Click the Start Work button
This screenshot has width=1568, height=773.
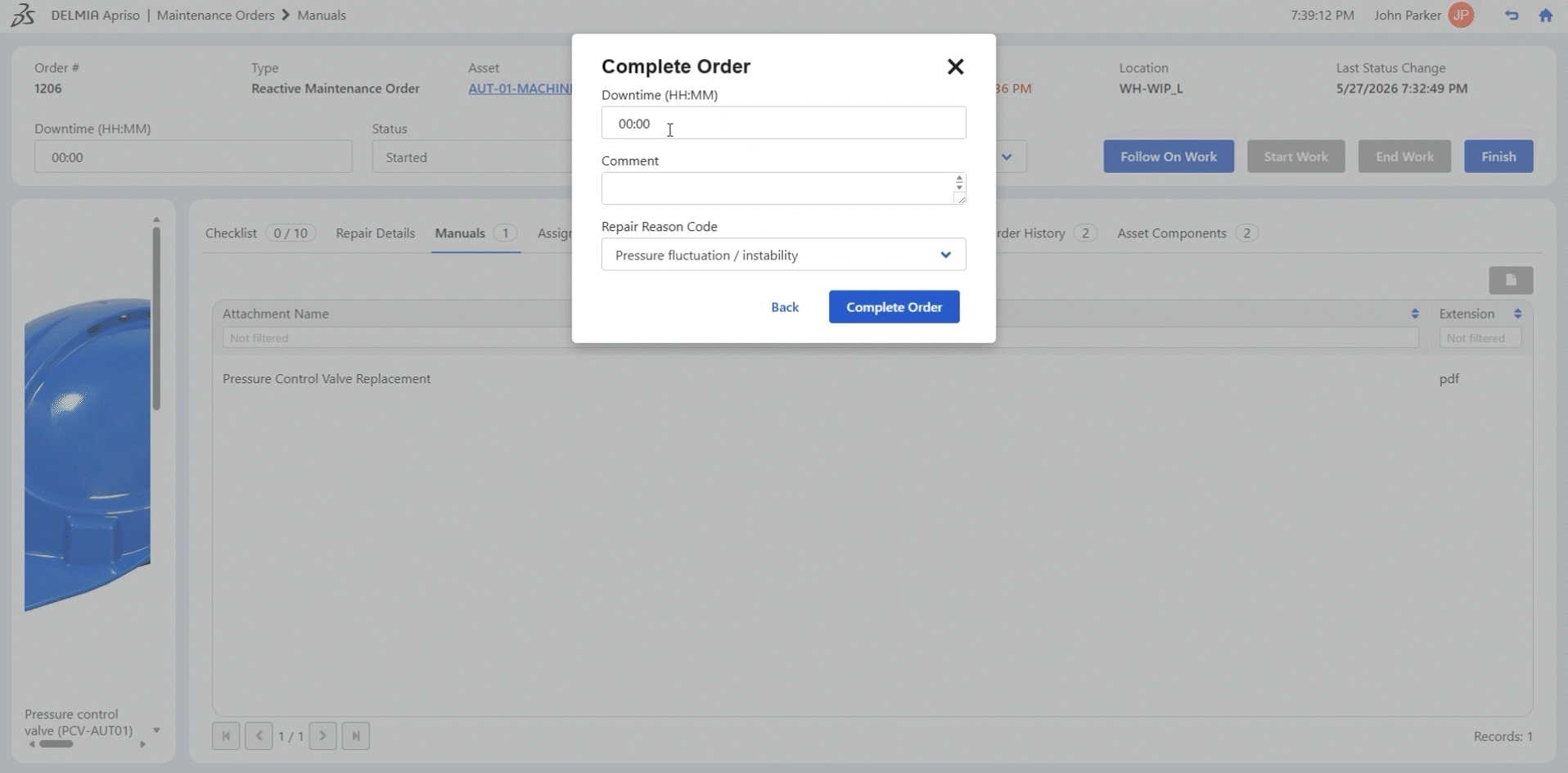[x=1295, y=156]
